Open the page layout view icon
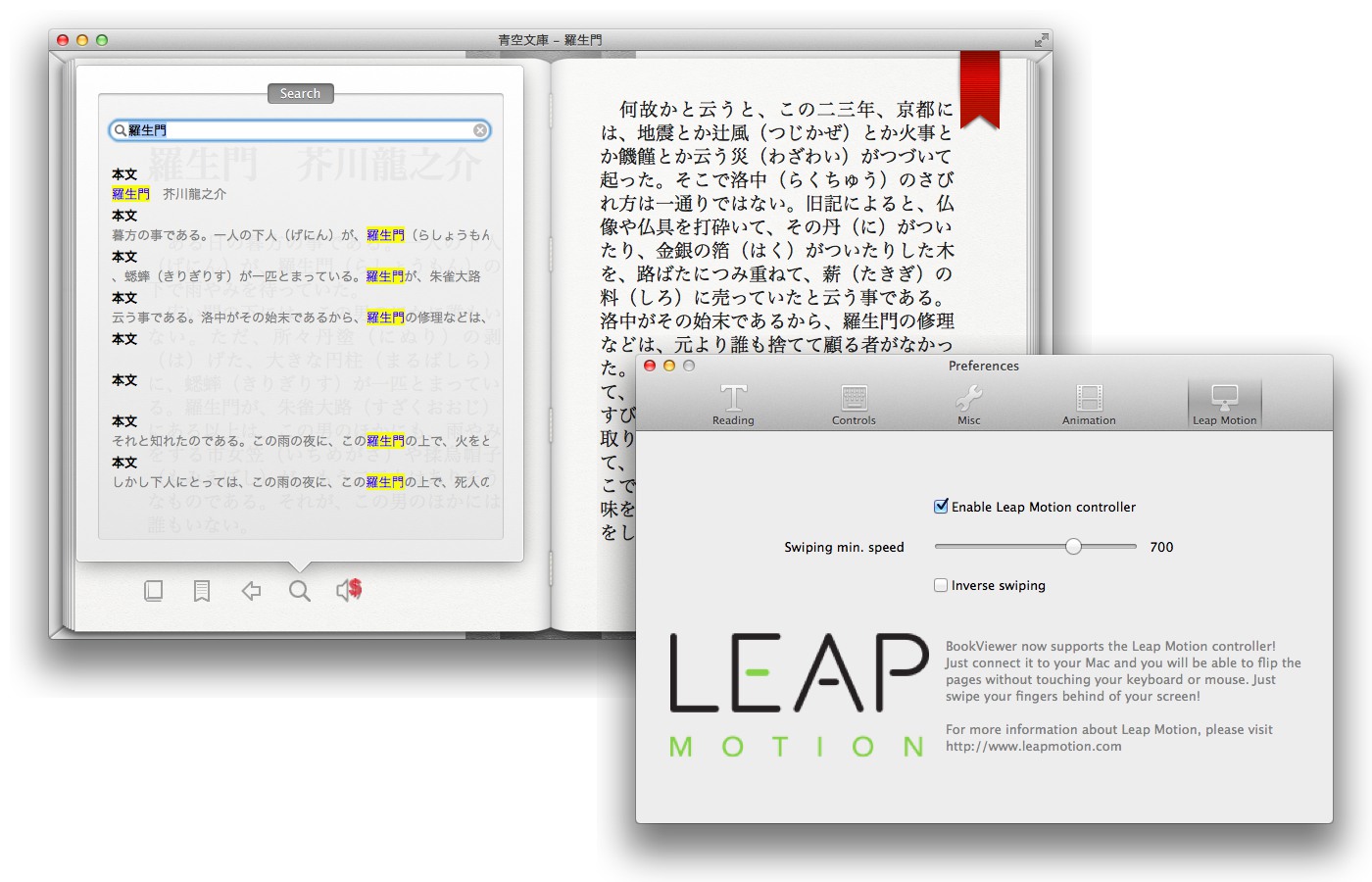The width and height of the screenshot is (1372, 882). point(154,591)
